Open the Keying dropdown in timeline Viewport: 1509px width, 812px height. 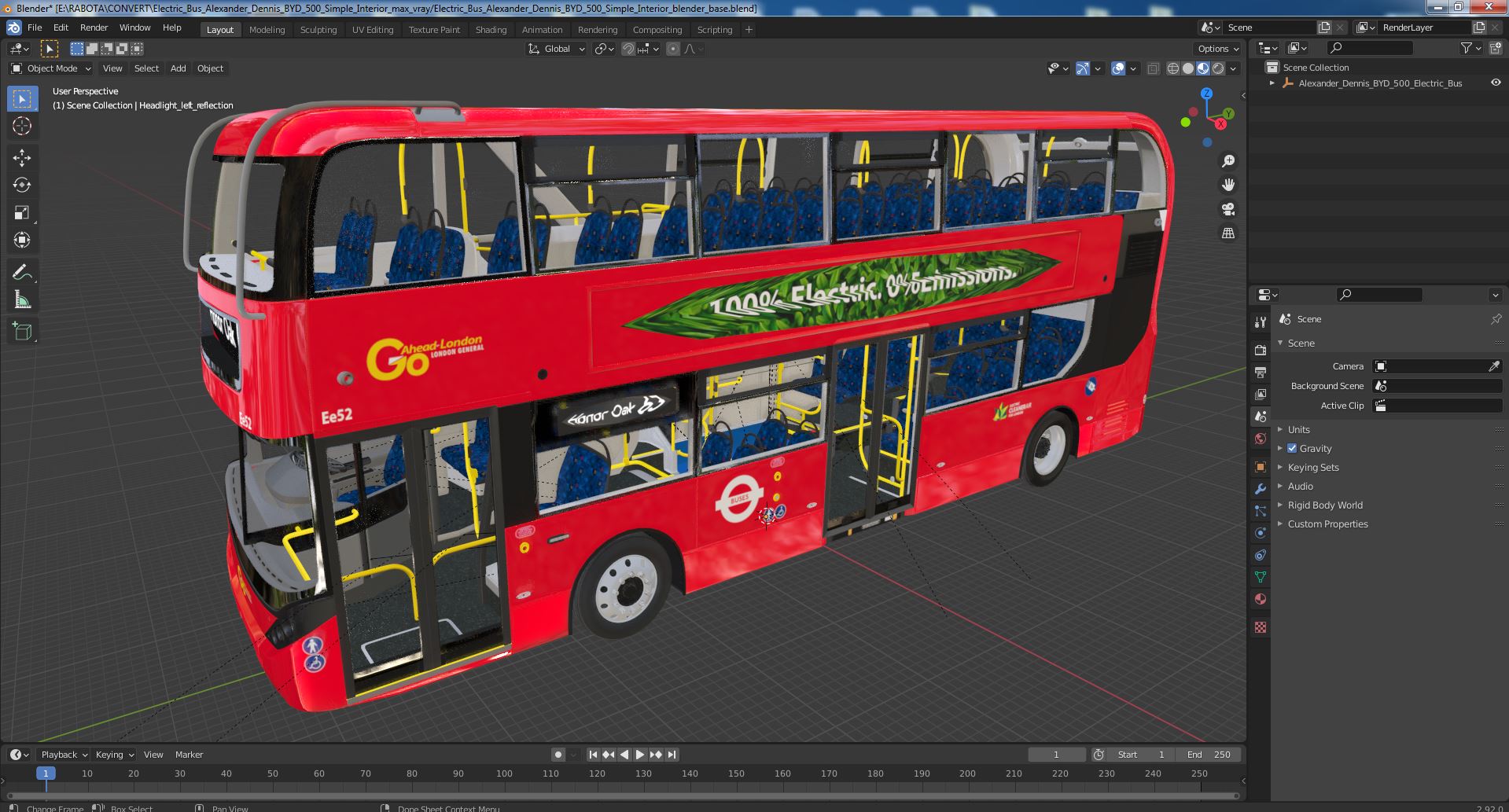coord(115,755)
